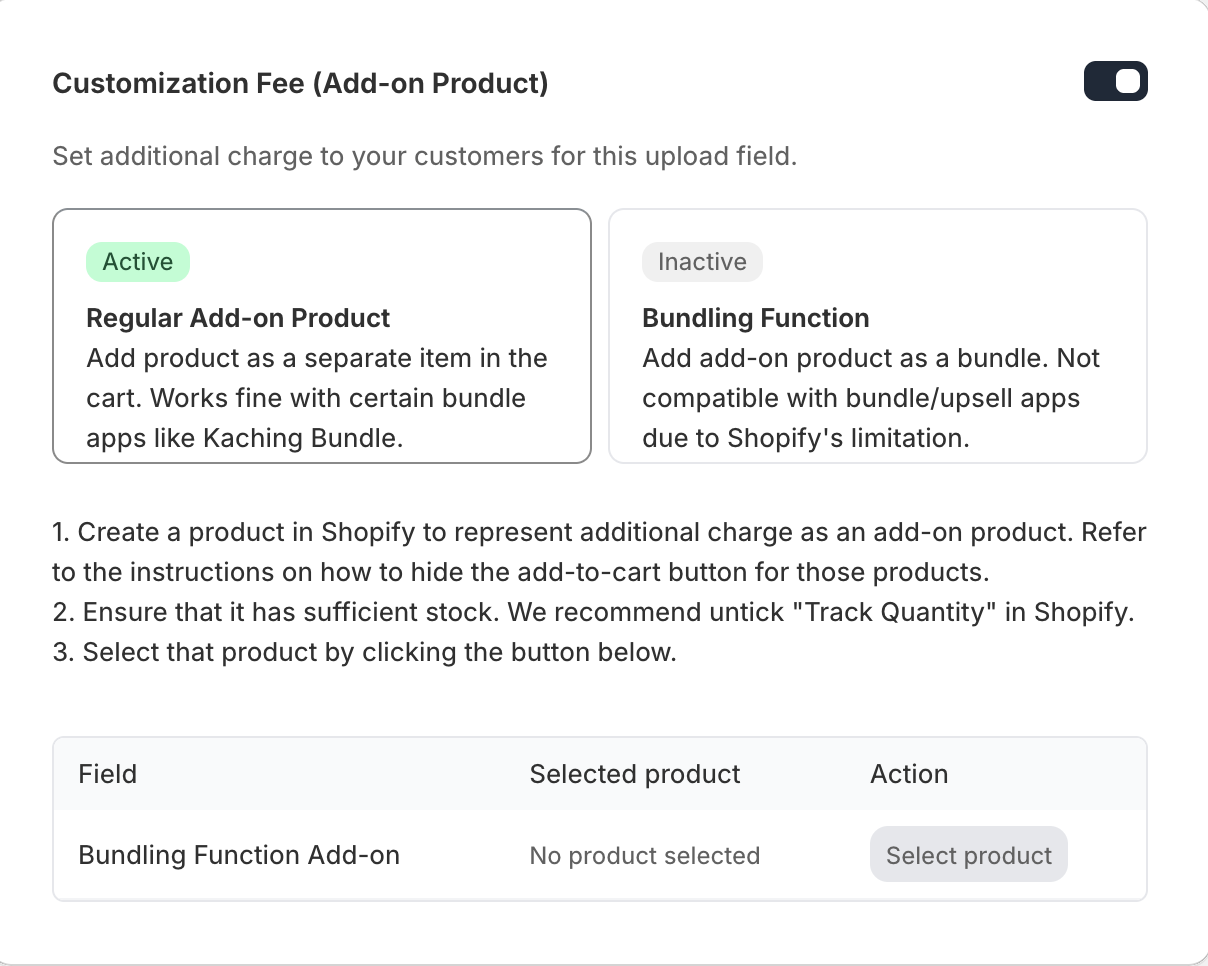Click the Action column header
This screenshot has height=966, width=1208.
pyautogui.click(x=909, y=774)
